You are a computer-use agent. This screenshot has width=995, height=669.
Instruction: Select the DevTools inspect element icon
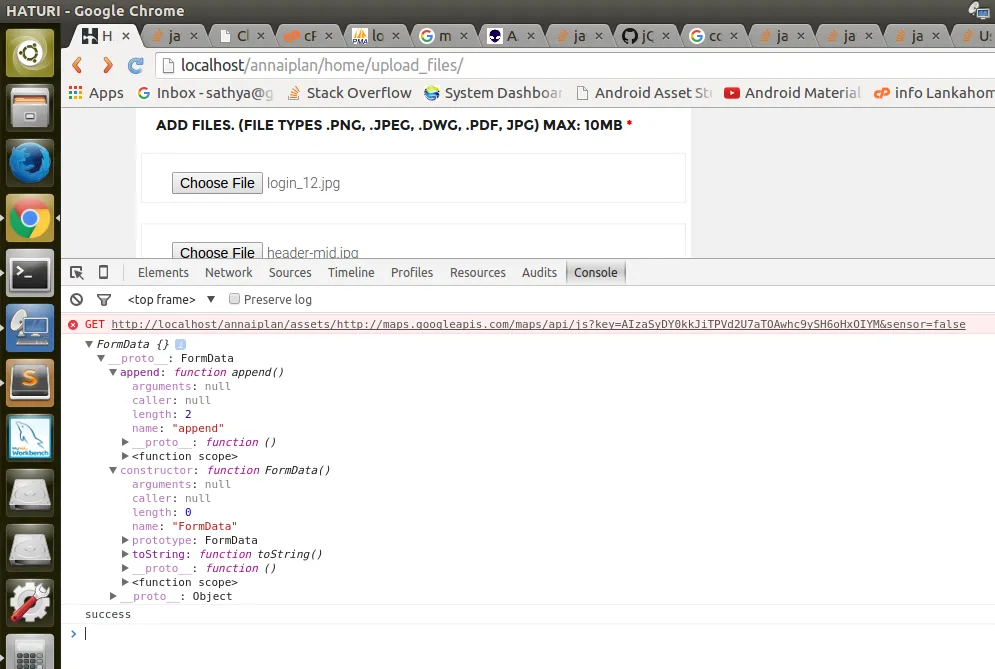pyautogui.click(x=77, y=272)
